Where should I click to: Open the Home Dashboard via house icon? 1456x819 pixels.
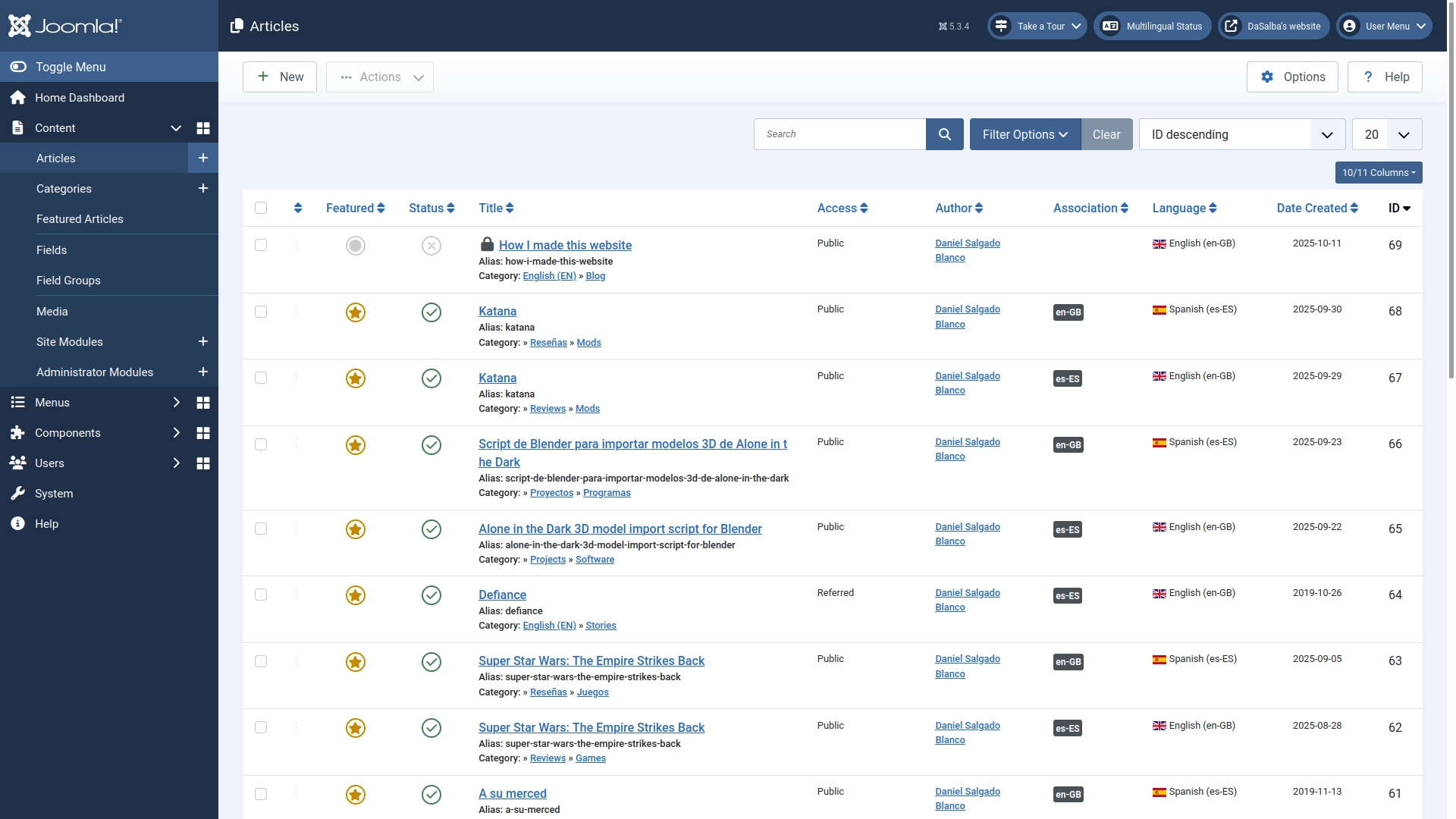pos(17,97)
